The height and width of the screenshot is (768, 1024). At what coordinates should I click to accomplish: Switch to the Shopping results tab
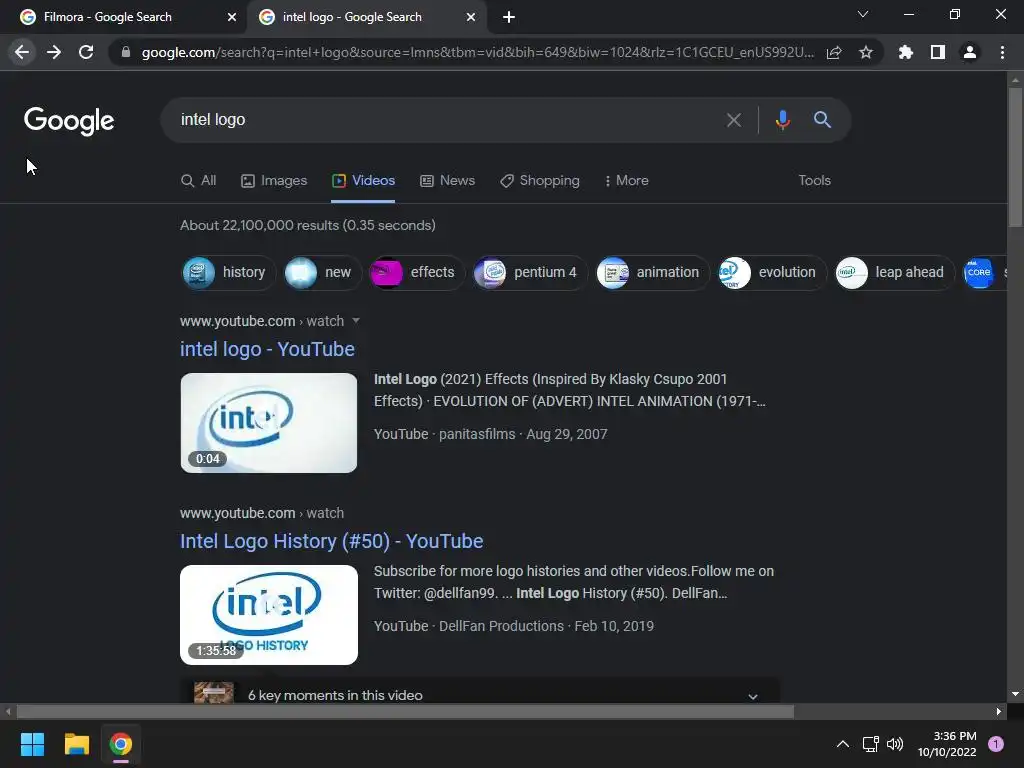point(539,181)
